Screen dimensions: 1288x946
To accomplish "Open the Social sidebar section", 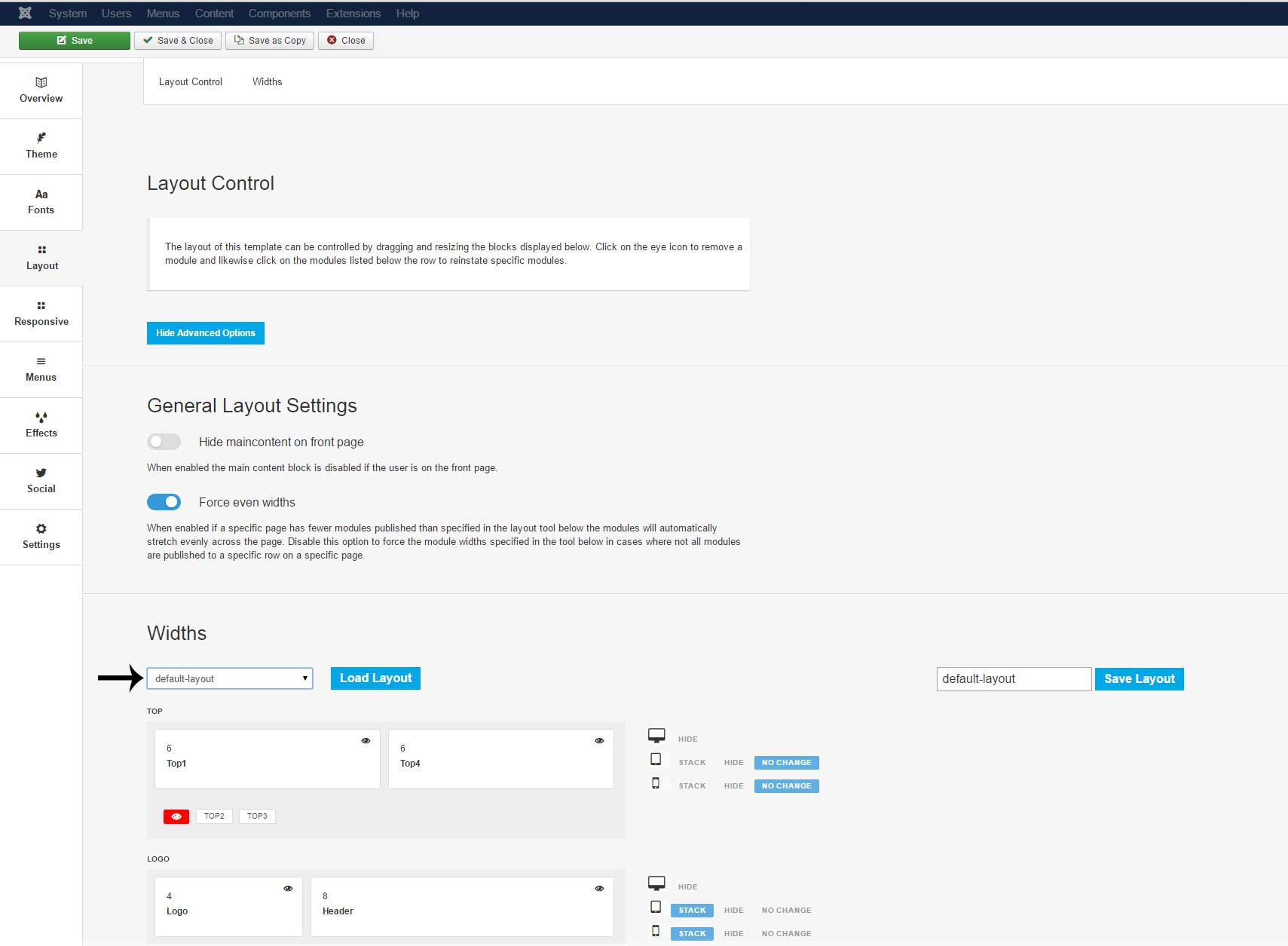I will pos(41,481).
